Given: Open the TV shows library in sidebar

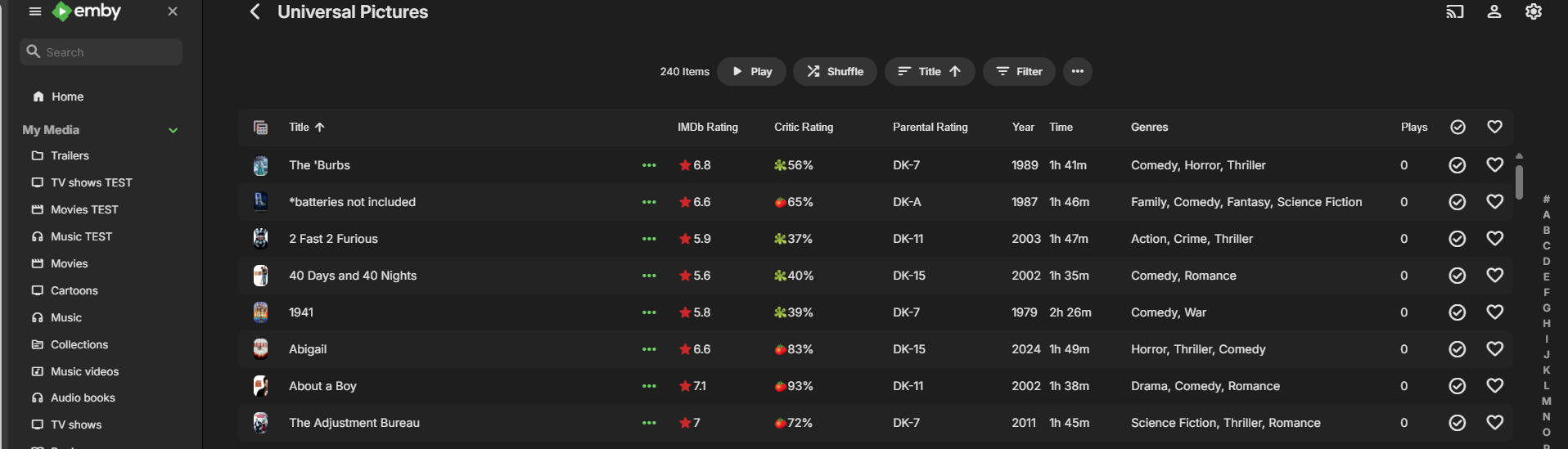Looking at the screenshot, I should coord(76,424).
